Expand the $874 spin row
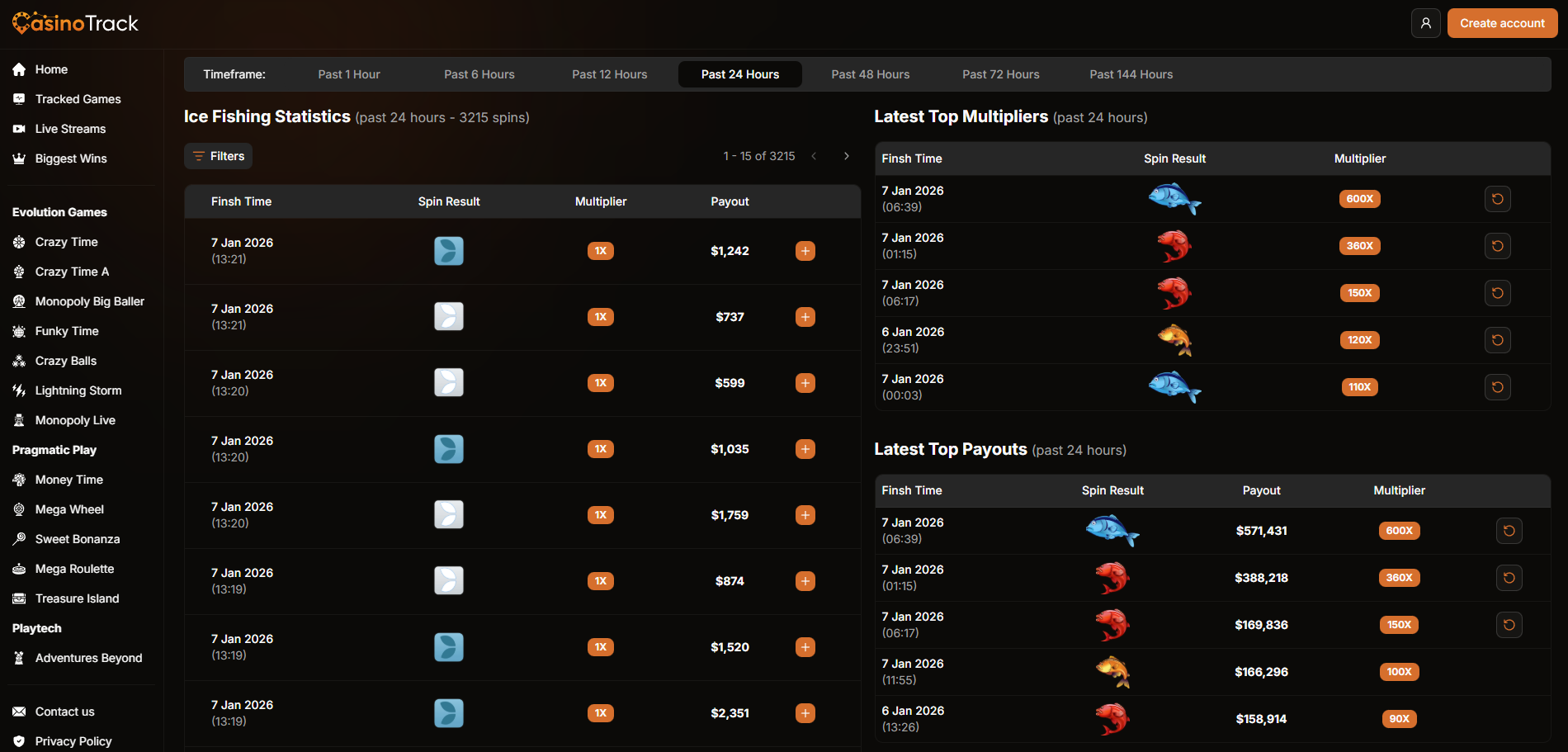The image size is (1568, 752). [x=805, y=581]
